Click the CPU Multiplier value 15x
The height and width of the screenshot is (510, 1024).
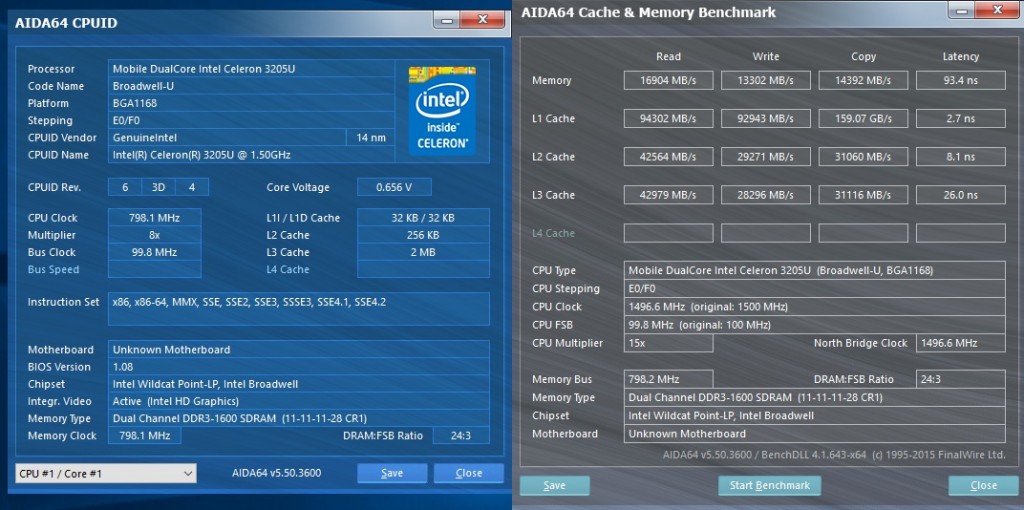[668, 343]
